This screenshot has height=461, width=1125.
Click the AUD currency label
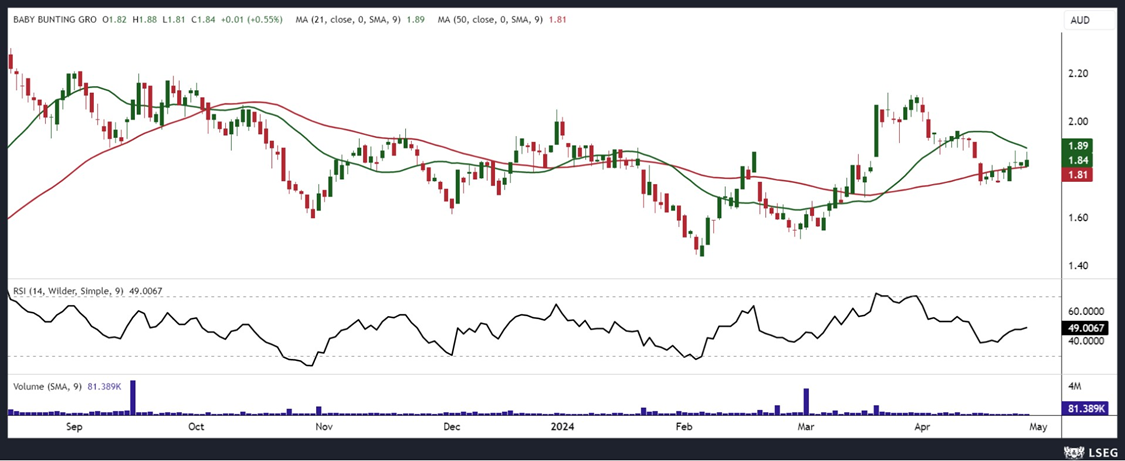point(1078,21)
